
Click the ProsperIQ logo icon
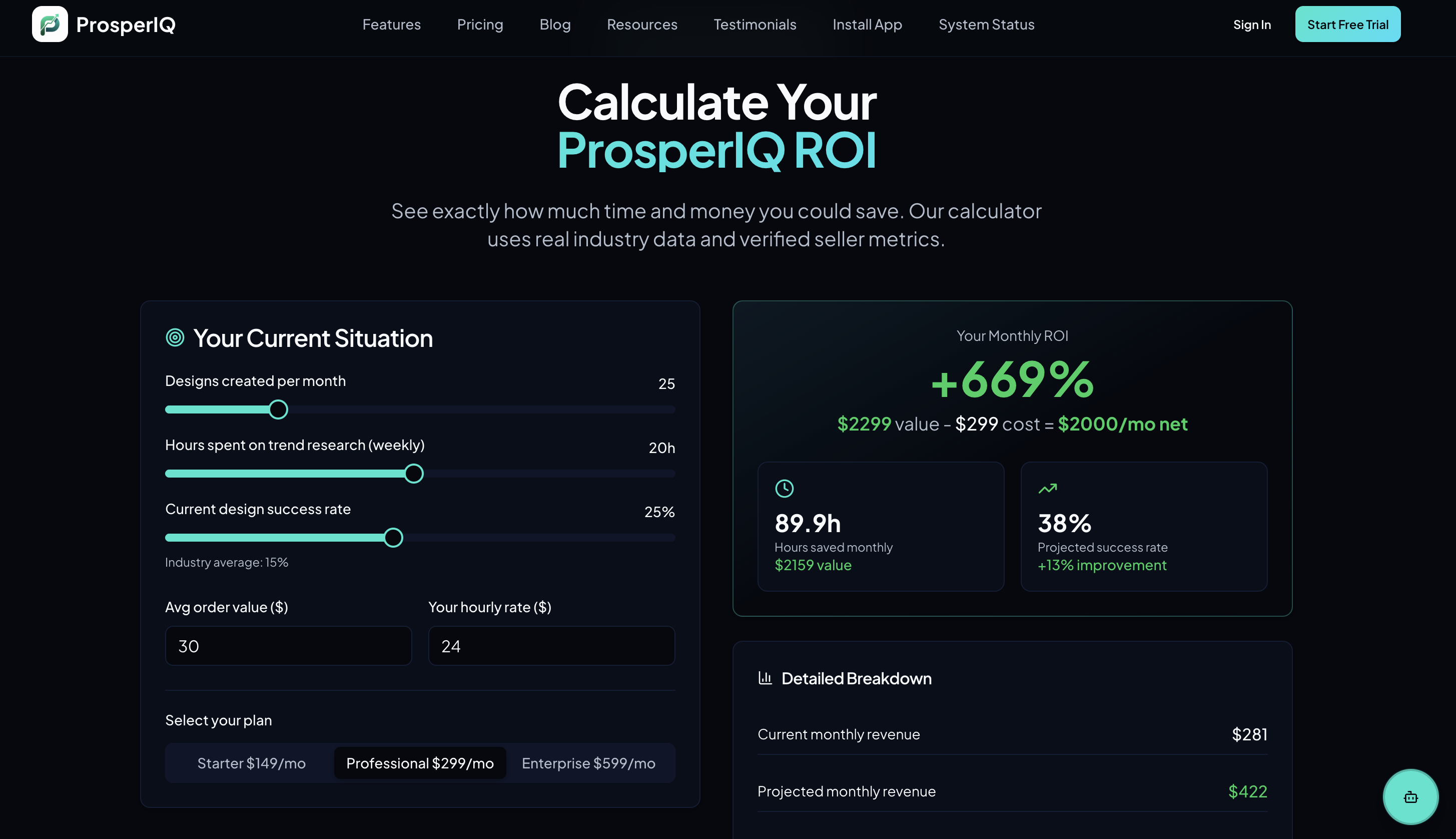point(50,24)
